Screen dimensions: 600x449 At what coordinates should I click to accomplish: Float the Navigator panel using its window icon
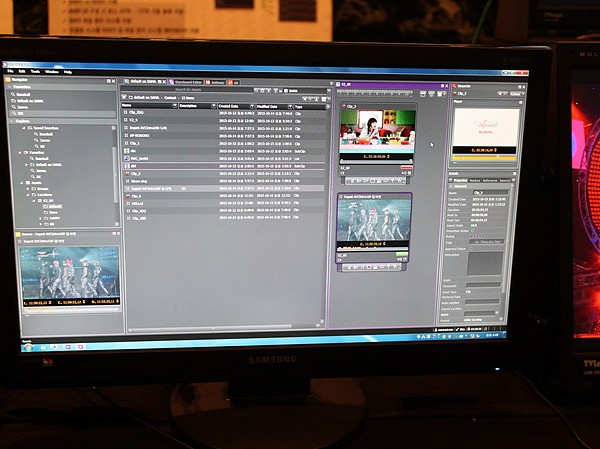[x=108, y=81]
